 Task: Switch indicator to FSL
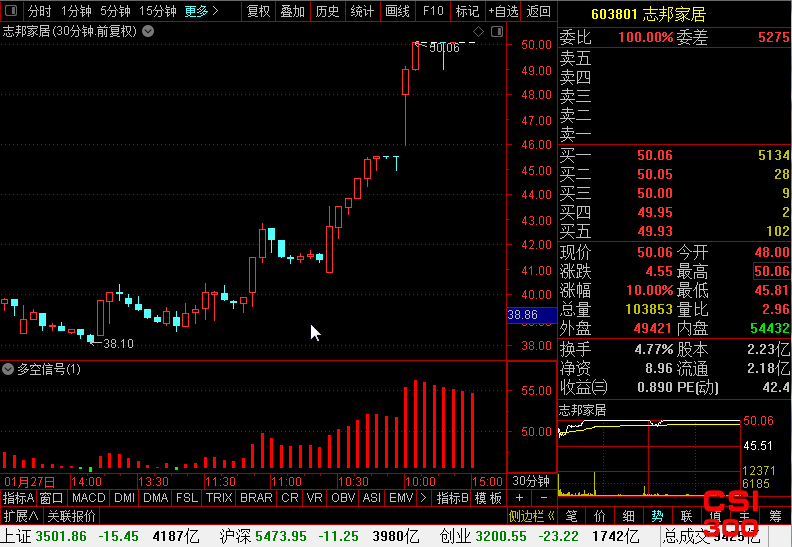coord(187,498)
